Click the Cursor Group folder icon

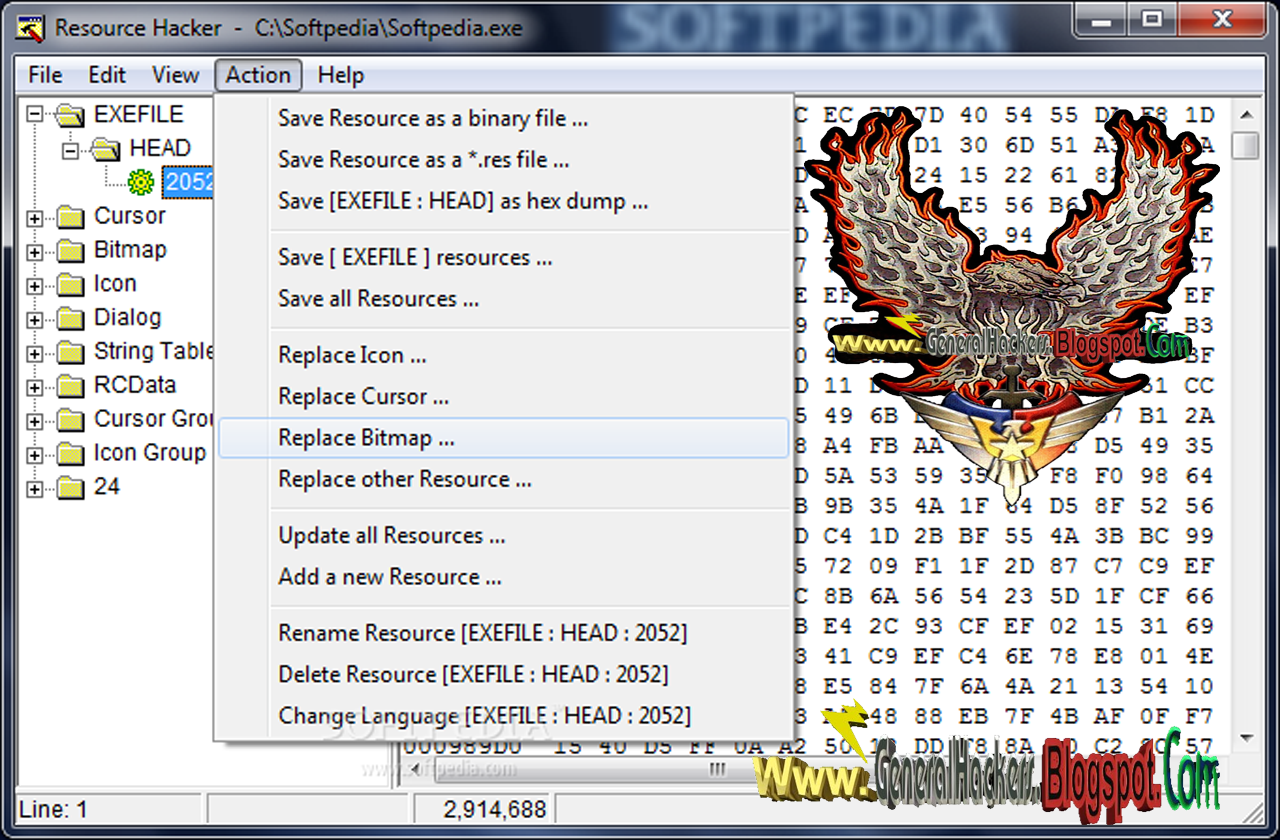[x=71, y=420]
